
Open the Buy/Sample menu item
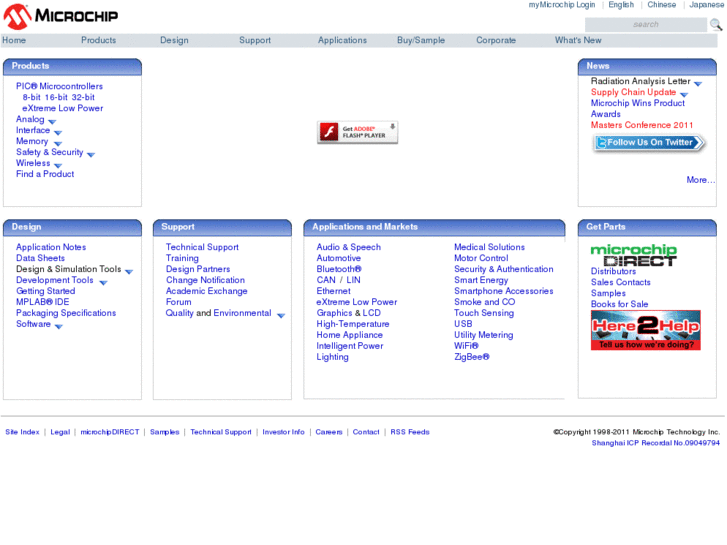[x=421, y=40]
